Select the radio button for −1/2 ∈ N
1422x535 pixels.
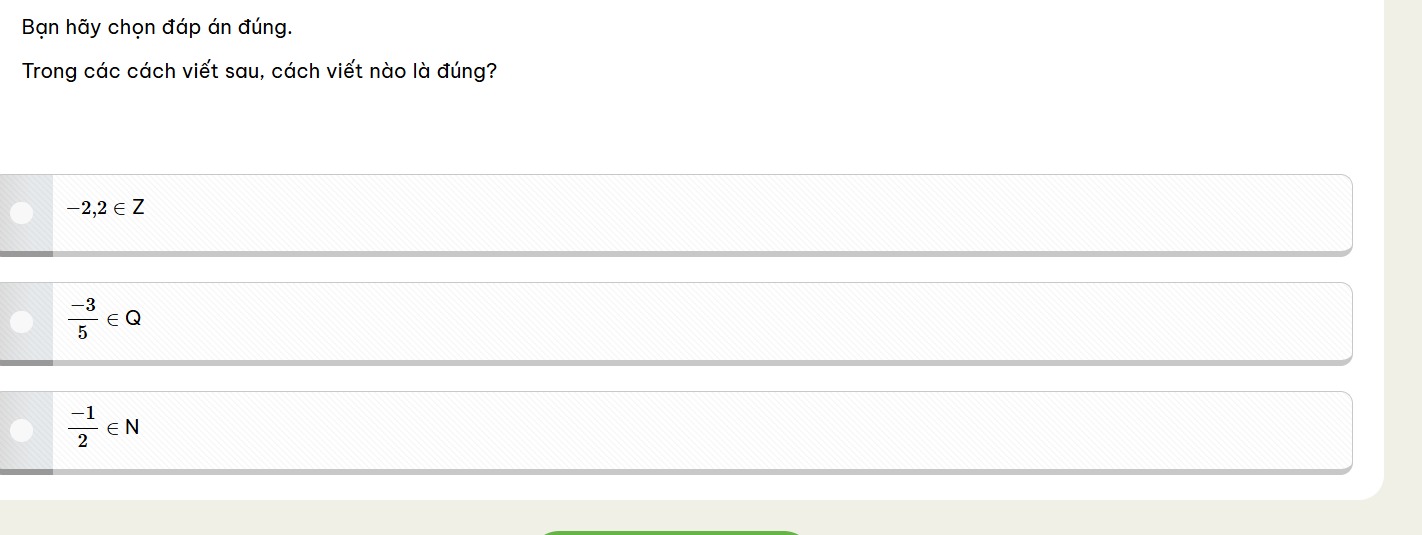click(21, 430)
